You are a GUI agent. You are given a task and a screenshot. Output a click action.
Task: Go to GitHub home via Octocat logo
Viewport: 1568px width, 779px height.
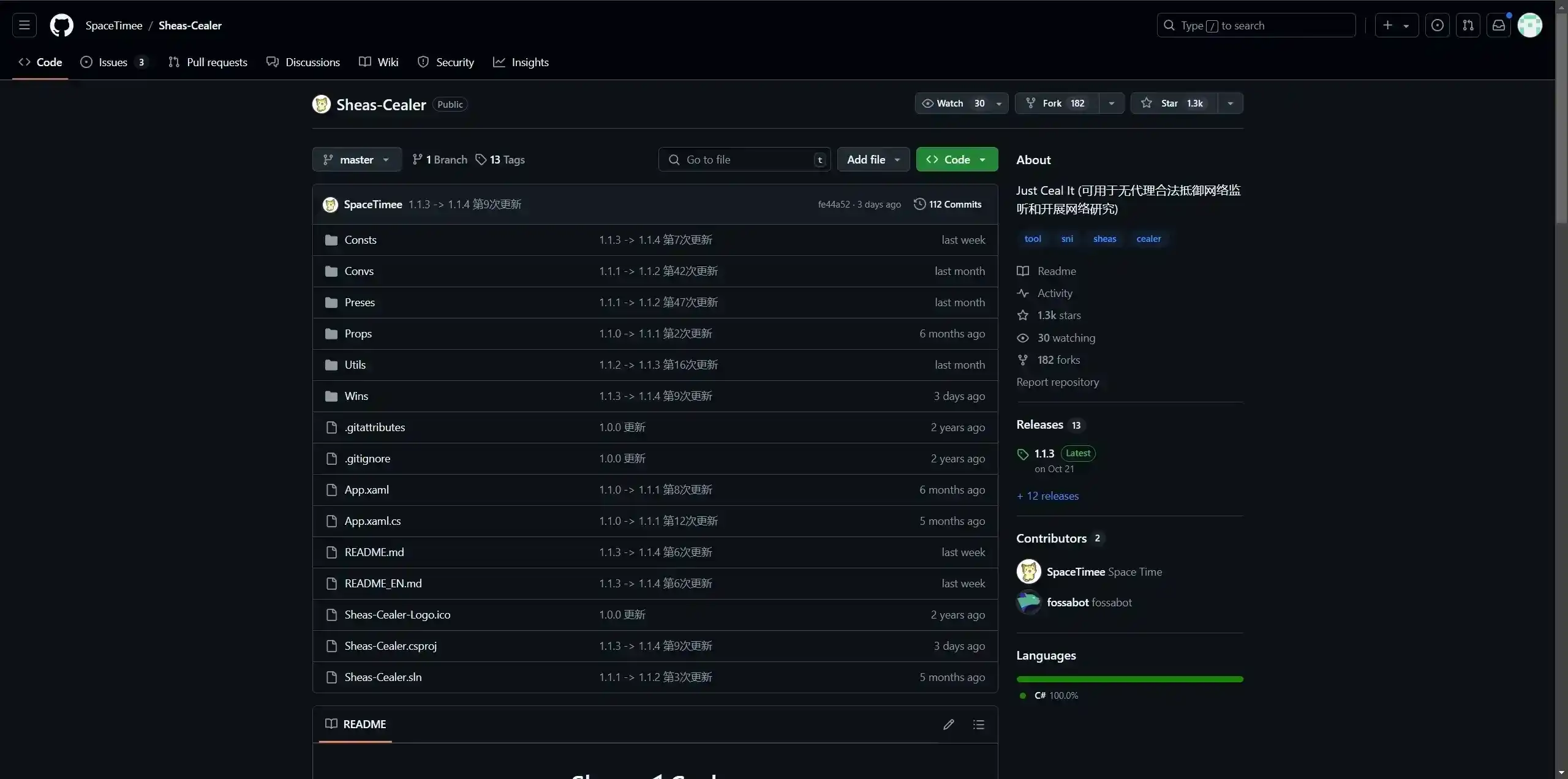pos(61,25)
